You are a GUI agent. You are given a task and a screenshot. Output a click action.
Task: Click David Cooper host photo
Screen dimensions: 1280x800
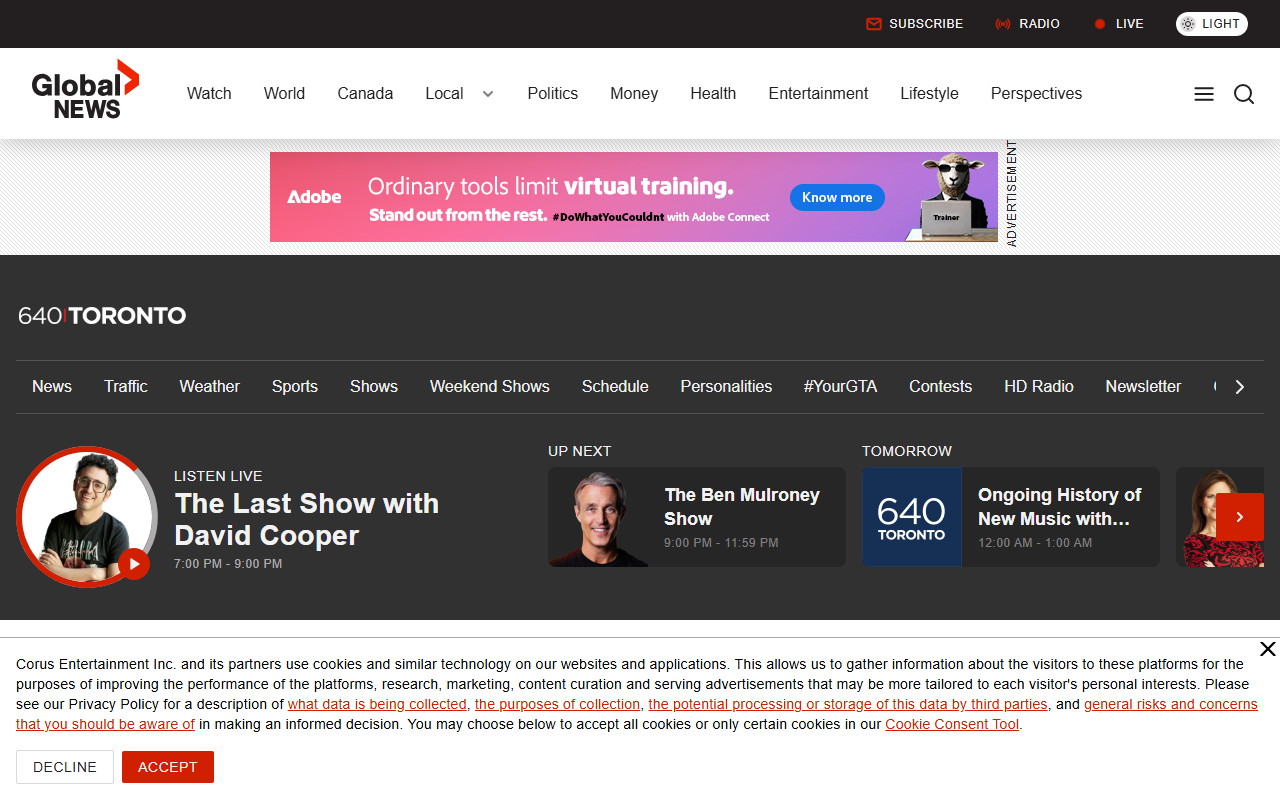coord(85,516)
